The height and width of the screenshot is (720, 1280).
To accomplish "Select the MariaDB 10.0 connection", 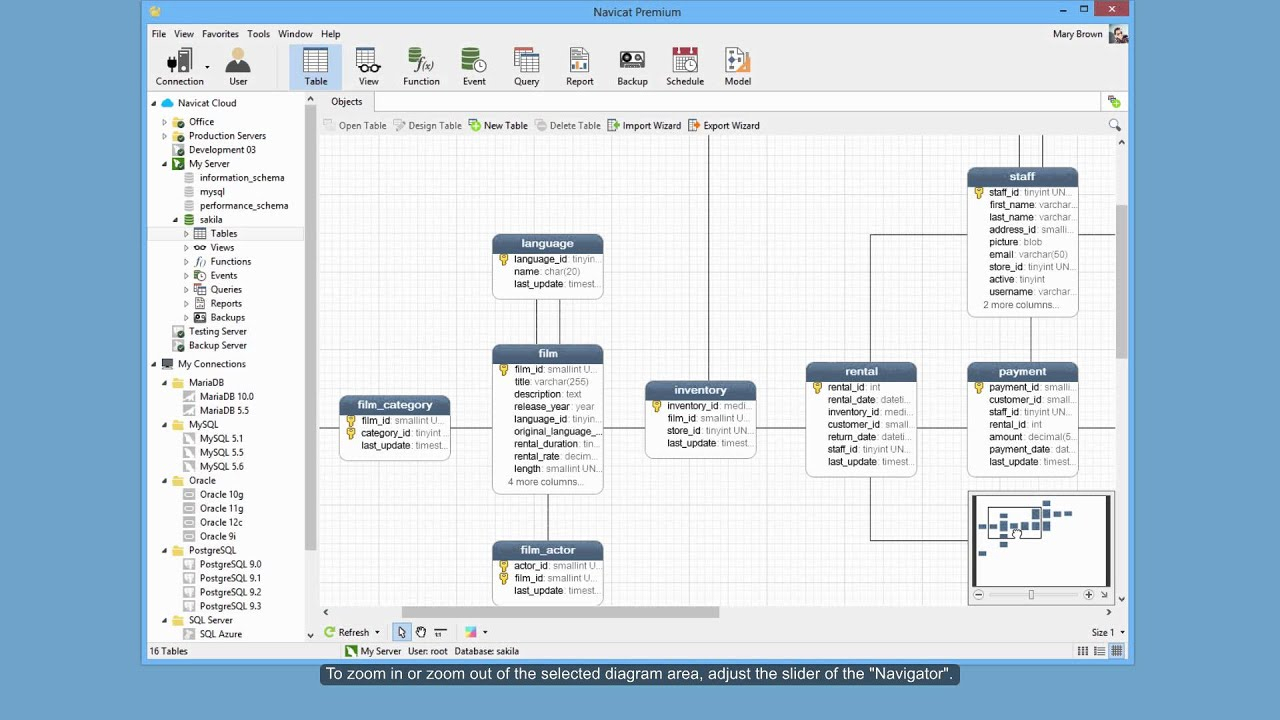I will coord(226,396).
